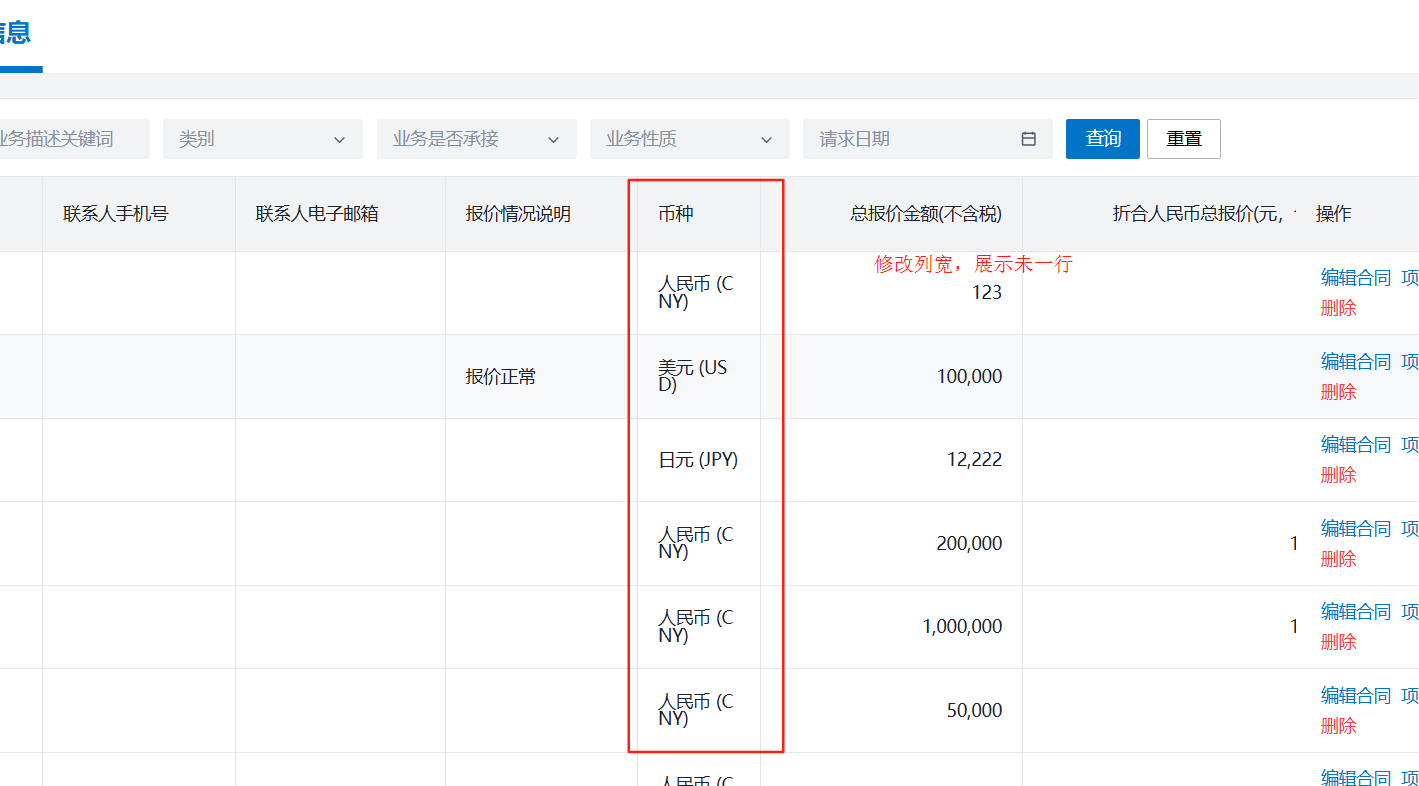Expand the 业务是否承接 dropdown
This screenshot has height=786, width=1419.
(x=476, y=139)
